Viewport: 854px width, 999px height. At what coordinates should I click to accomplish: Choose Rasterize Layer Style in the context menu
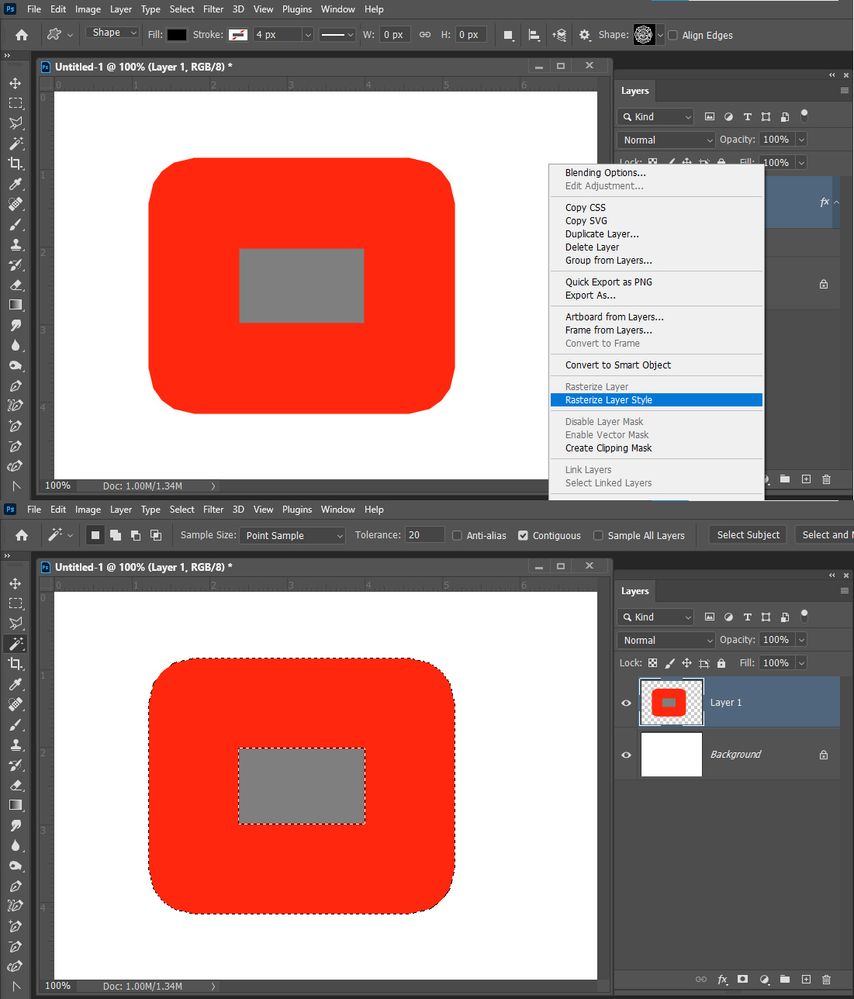click(656, 399)
